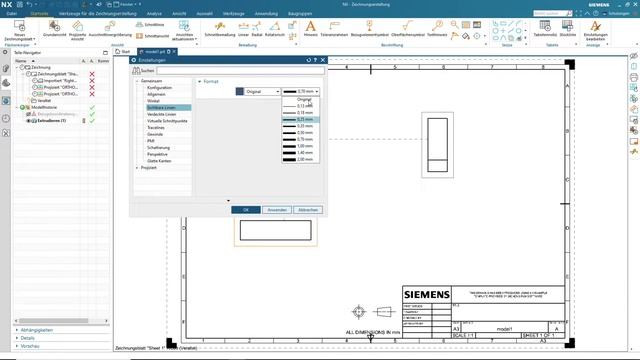Select Glatte Kanten in settings tree
640x360 pixels.
pos(159,161)
